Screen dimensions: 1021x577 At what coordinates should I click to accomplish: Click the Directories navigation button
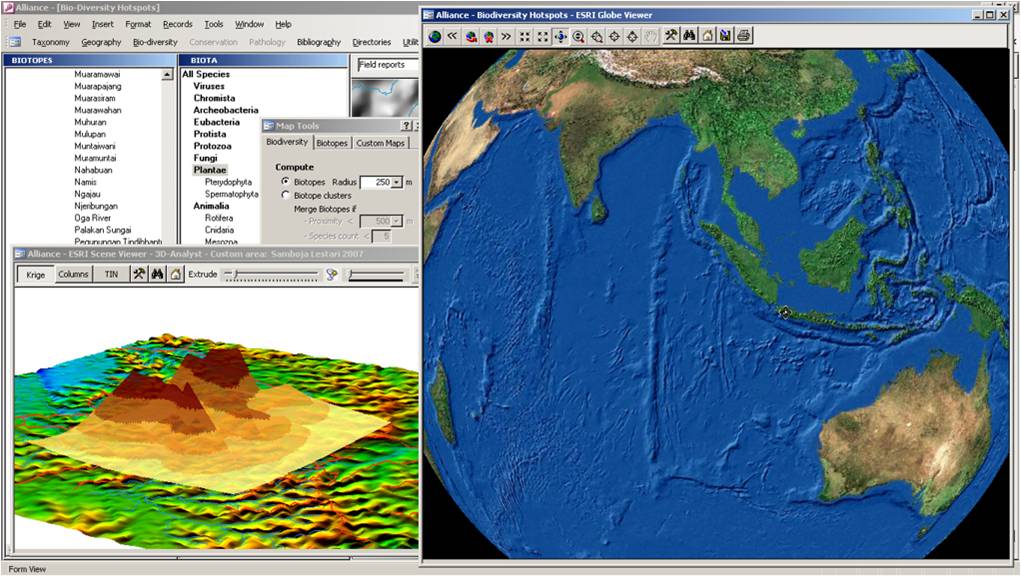pyautogui.click(x=371, y=42)
